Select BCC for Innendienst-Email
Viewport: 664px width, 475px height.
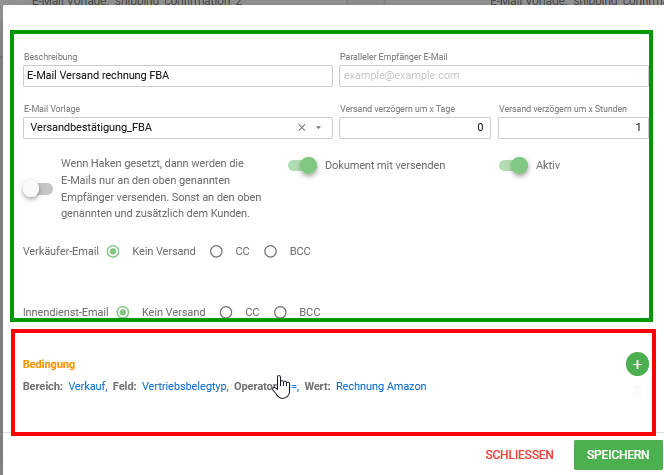click(x=280, y=312)
